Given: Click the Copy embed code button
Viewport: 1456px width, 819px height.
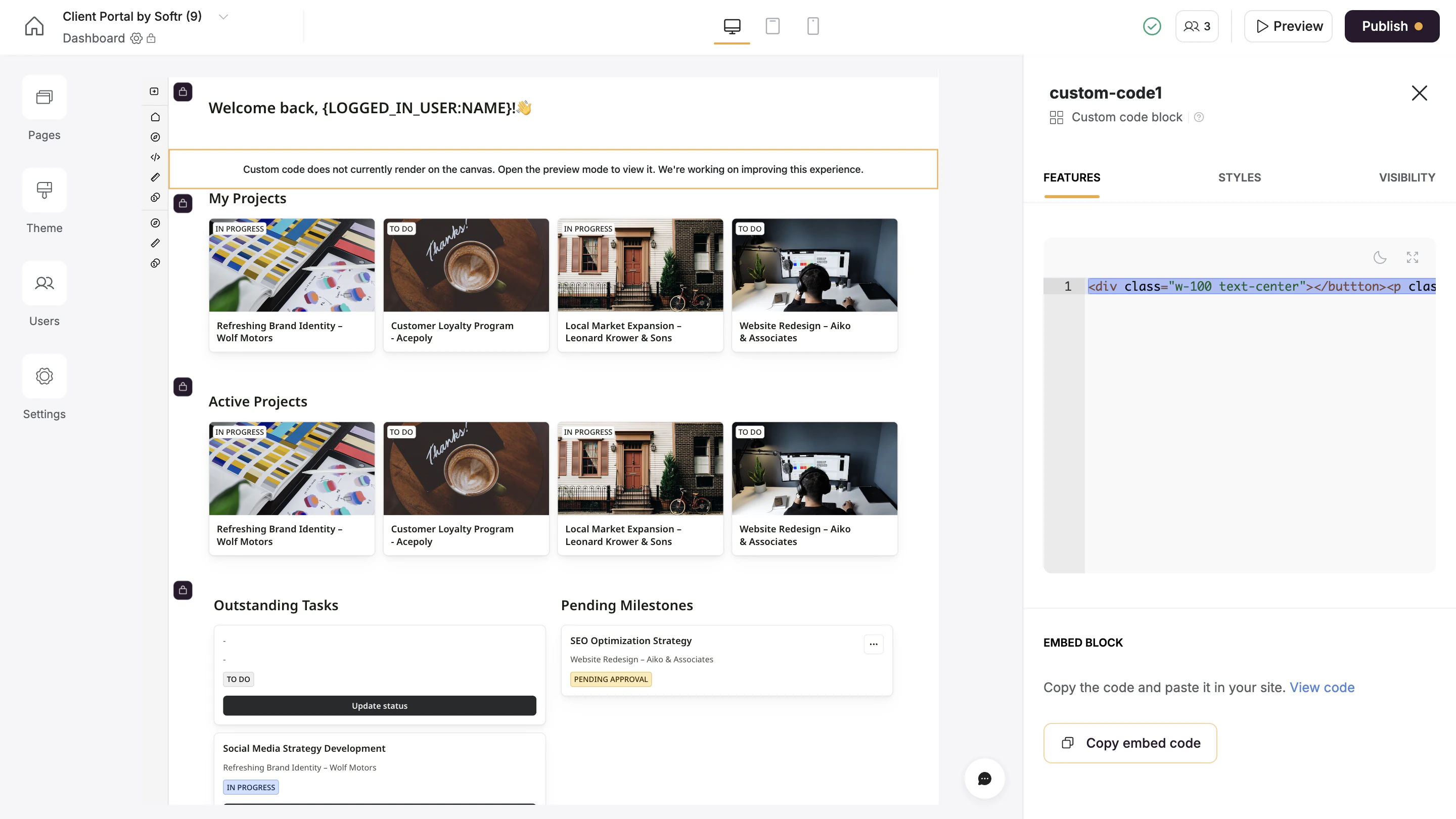Looking at the screenshot, I should 1130,743.
